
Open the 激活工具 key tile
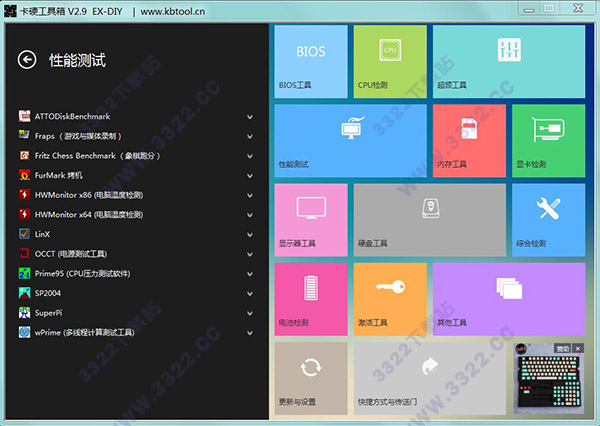tap(390, 299)
